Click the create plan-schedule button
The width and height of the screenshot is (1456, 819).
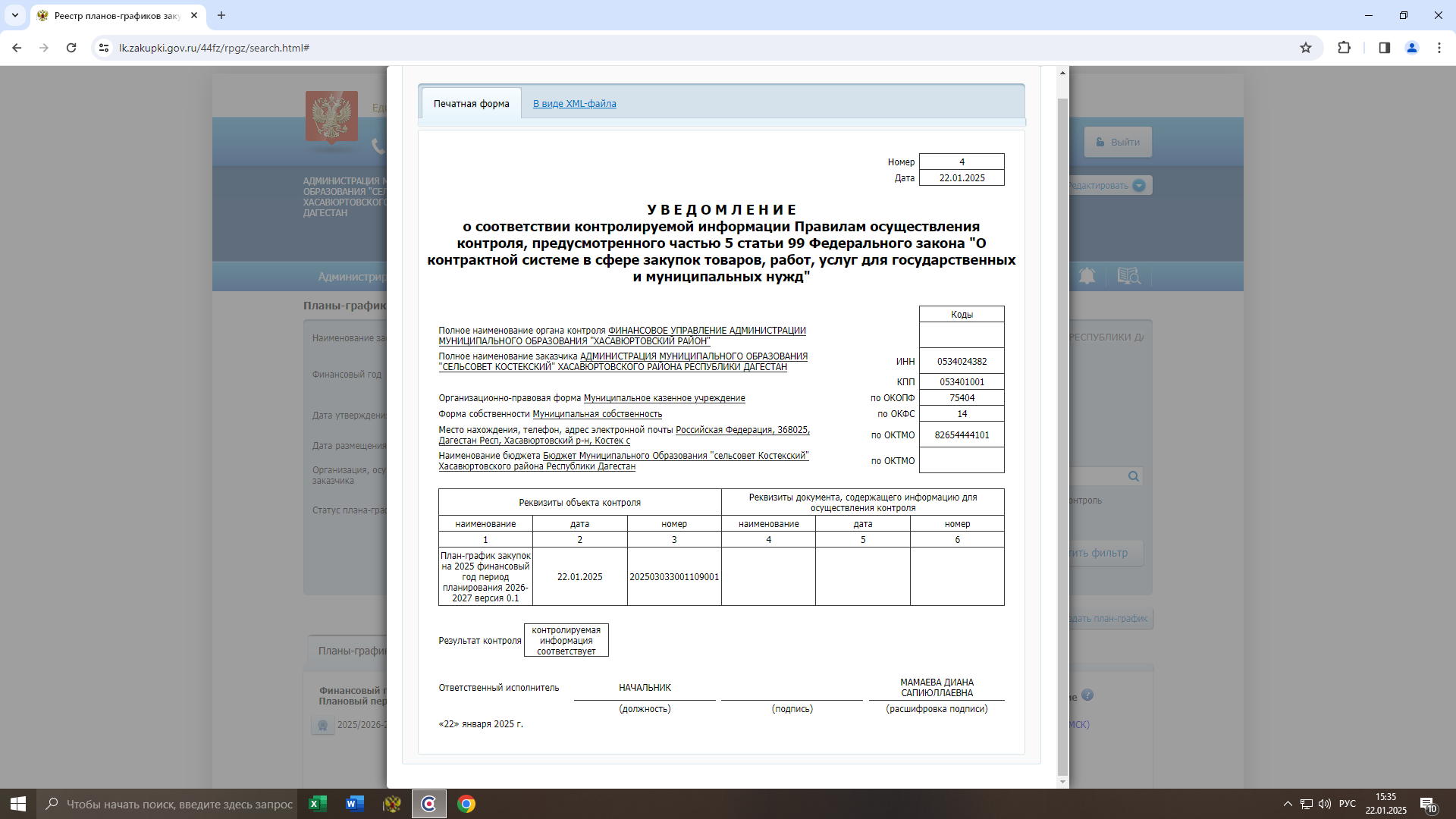pos(1111,619)
